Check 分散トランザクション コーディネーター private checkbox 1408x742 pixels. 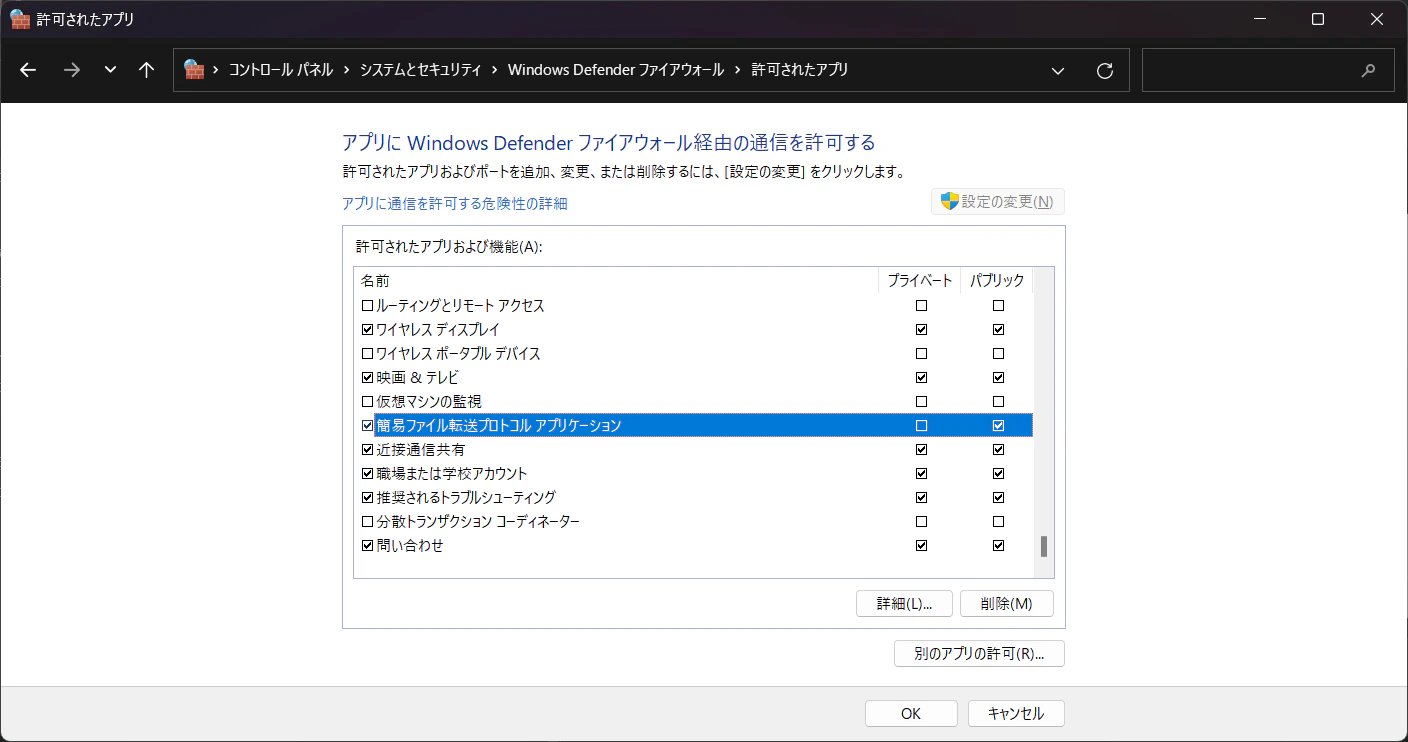pos(921,521)
